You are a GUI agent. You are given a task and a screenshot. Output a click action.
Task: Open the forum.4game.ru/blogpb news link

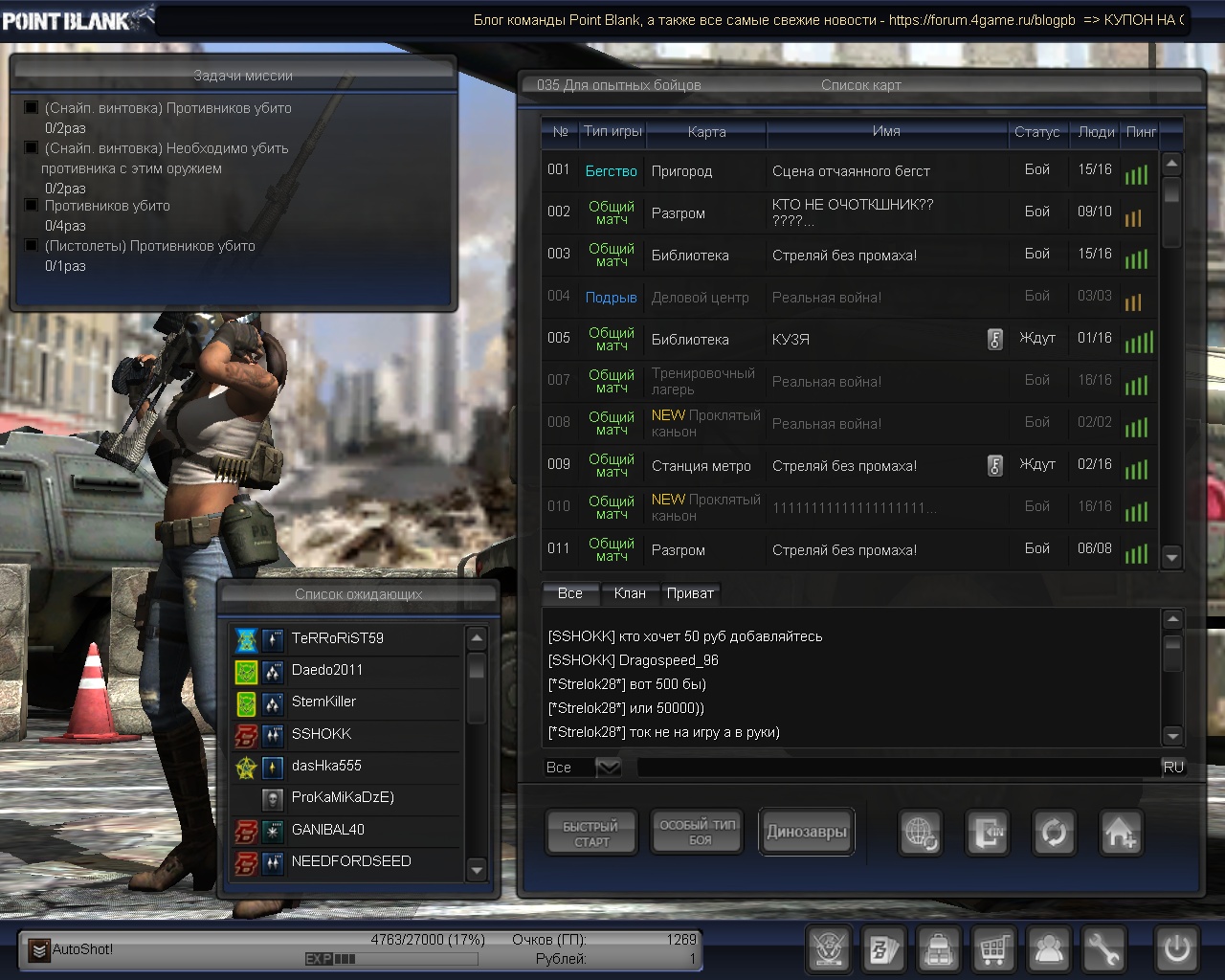[x=982, y=20]
